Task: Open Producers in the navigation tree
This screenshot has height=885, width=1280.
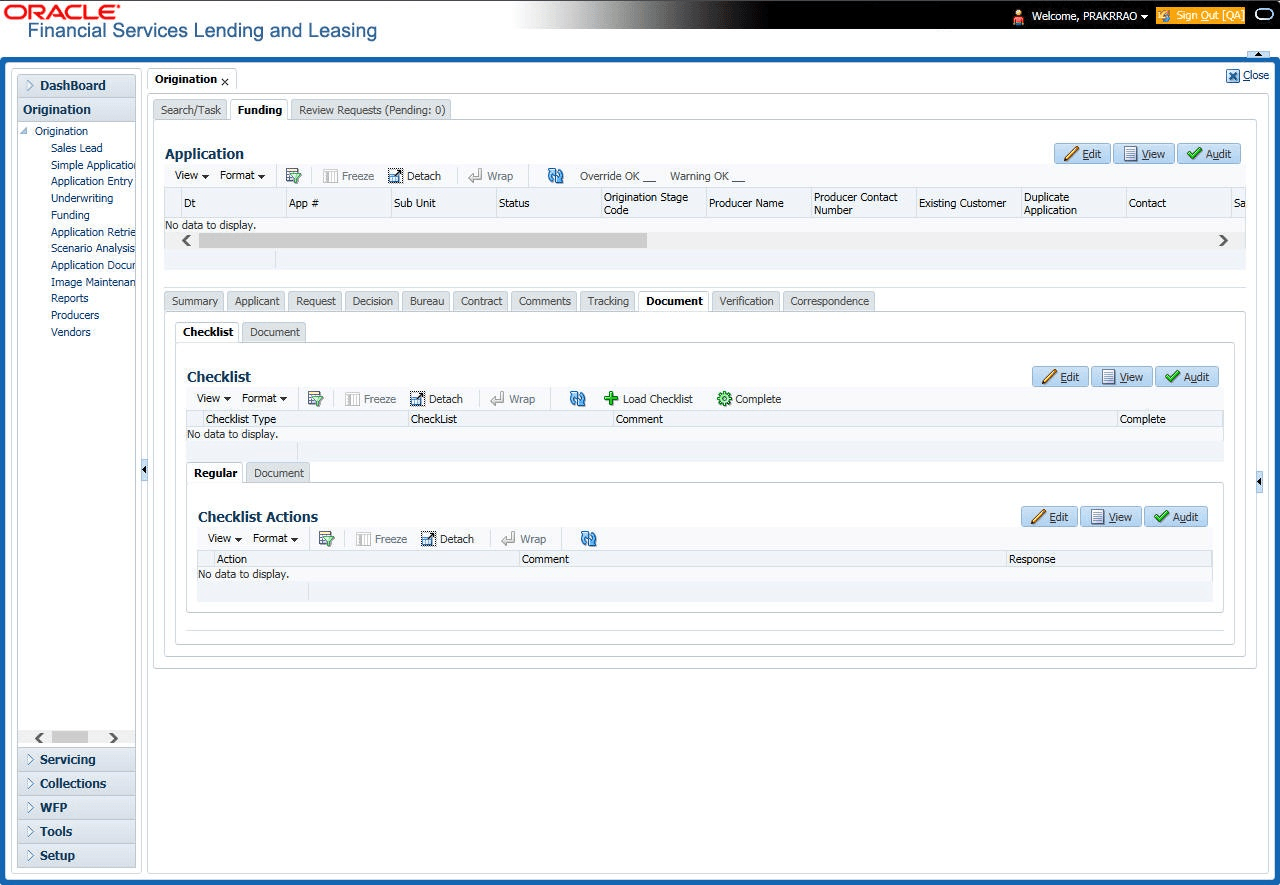Action: tap(75, 315)
